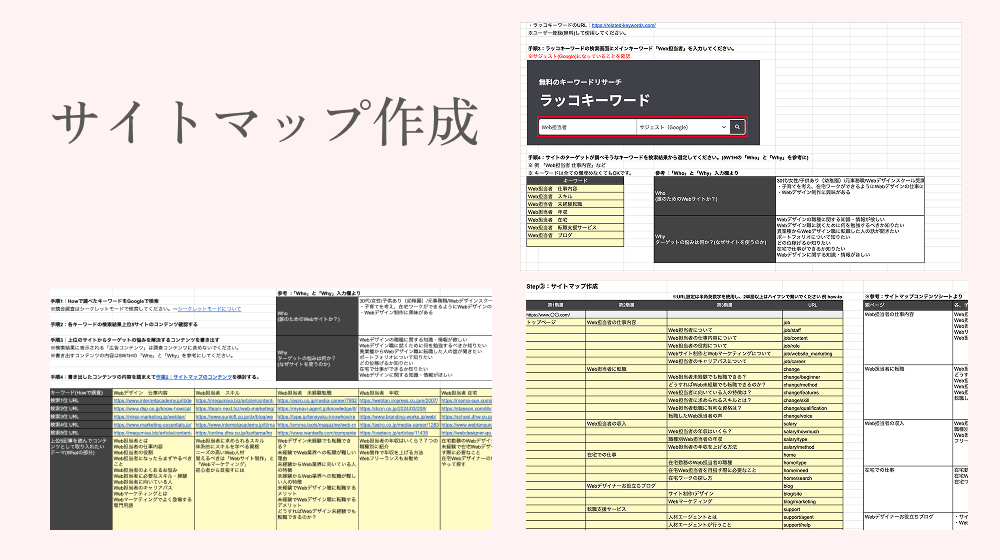Select the 'home/search' URL cell
Viewport: 1000px width, 560px height.
point(812,478)
